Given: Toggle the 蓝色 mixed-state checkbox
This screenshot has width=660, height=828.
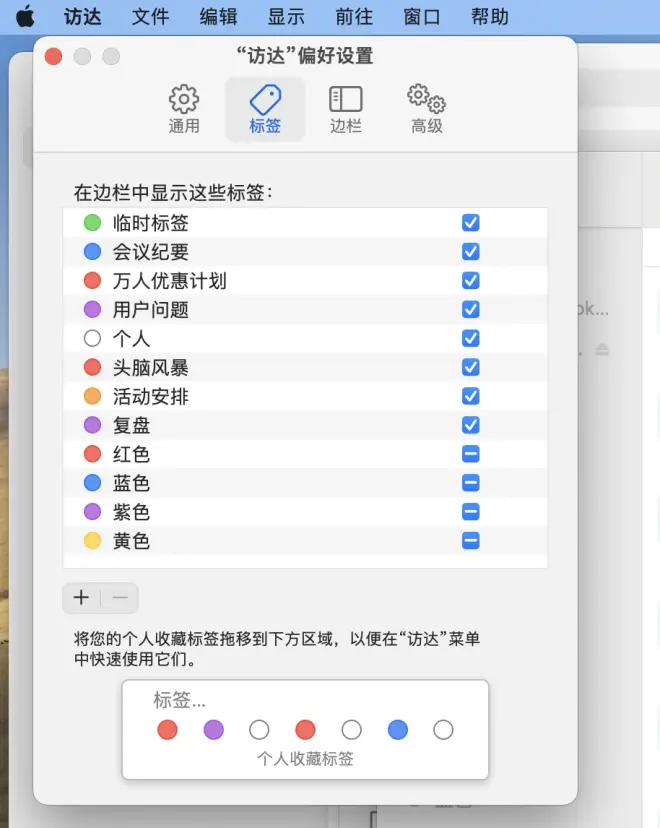Looking at the screenshot, I should click(x=470, y=483).
